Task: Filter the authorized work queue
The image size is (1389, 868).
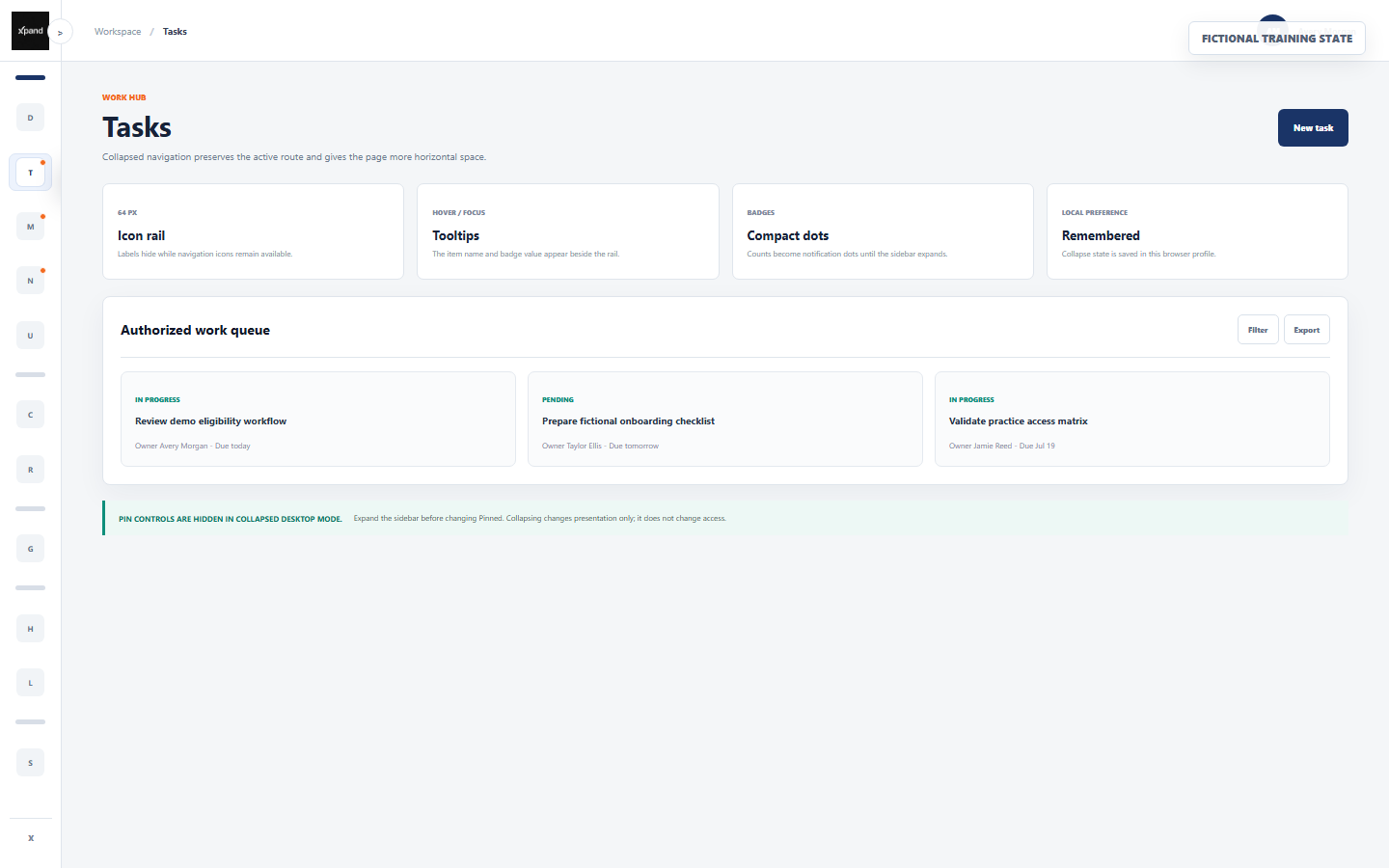Action: click(x=1258, y=330)
